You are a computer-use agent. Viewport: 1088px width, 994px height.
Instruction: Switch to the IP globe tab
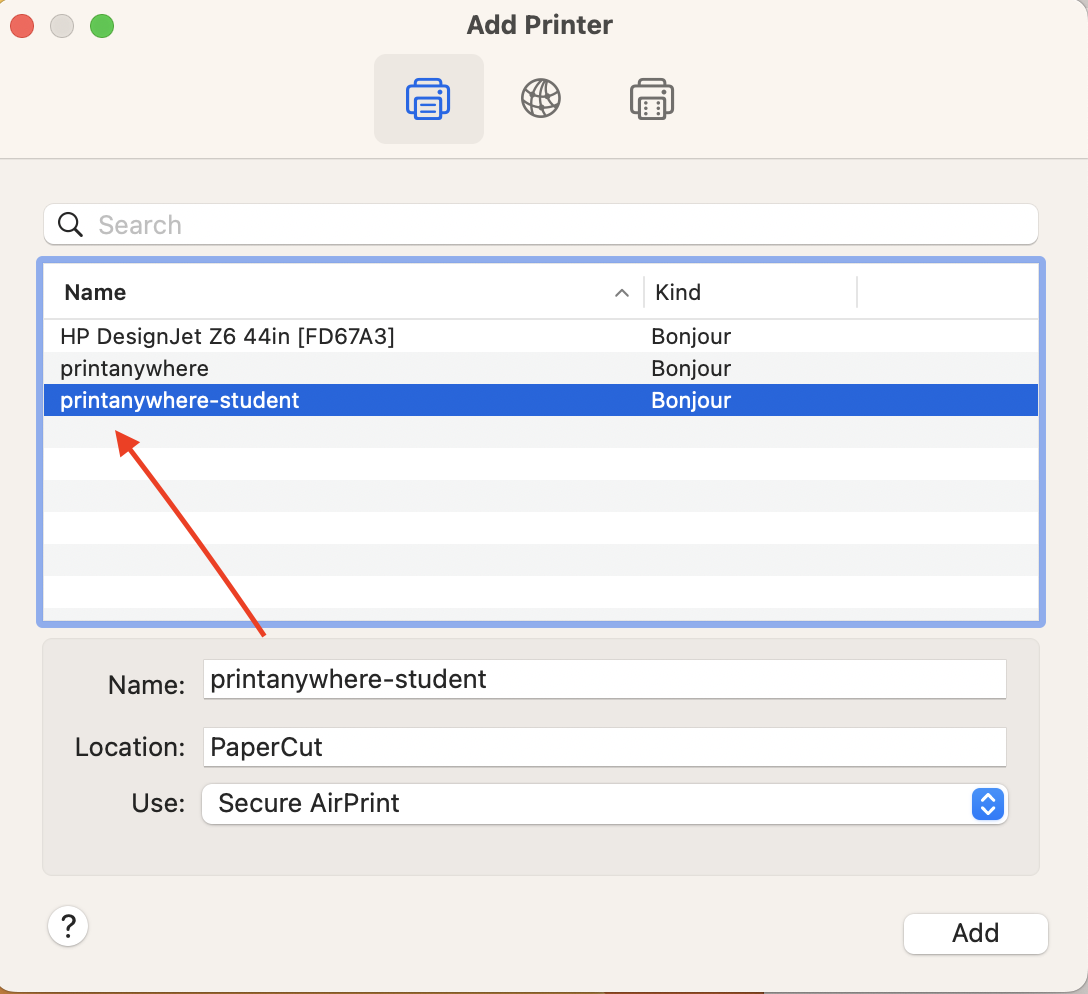541,99
